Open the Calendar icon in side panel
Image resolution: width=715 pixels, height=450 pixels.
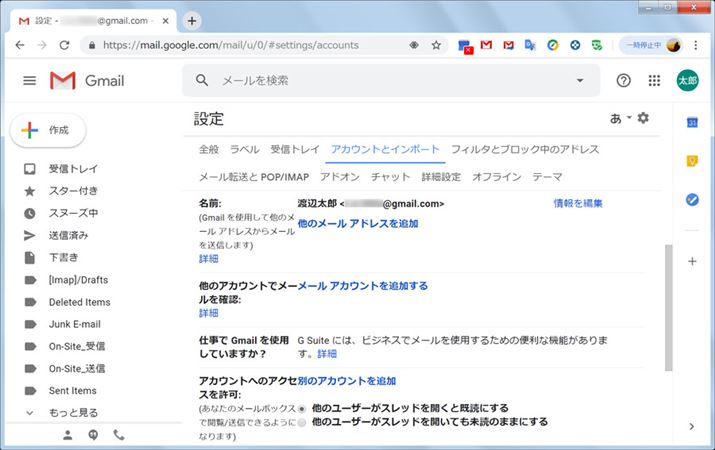tap(692, 123)
